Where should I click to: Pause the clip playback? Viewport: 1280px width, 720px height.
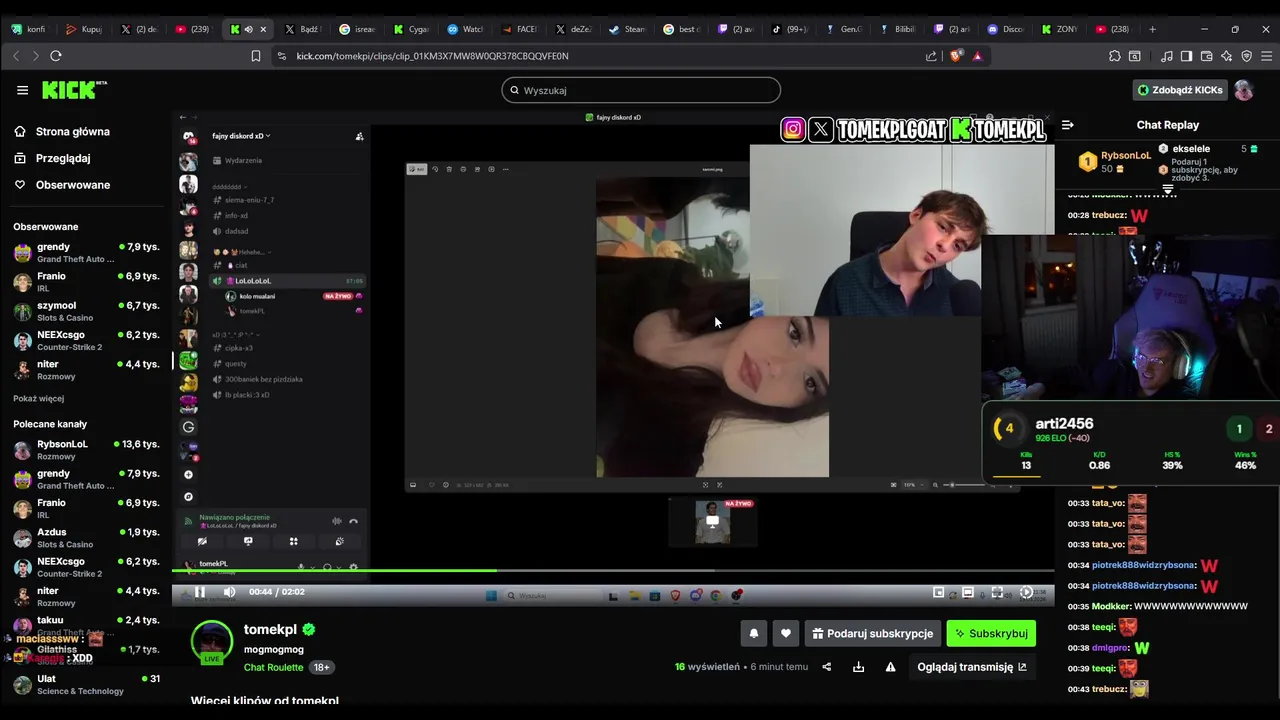point(199,592)
